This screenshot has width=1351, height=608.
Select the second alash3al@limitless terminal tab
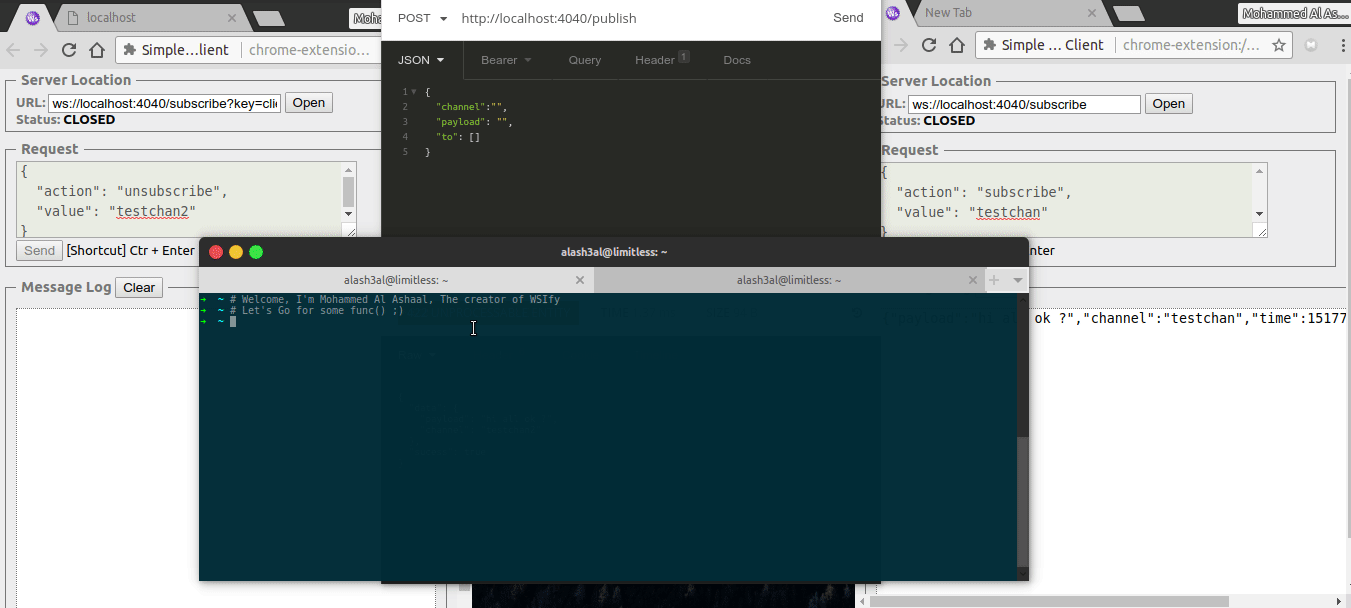[x=789, y=280]
